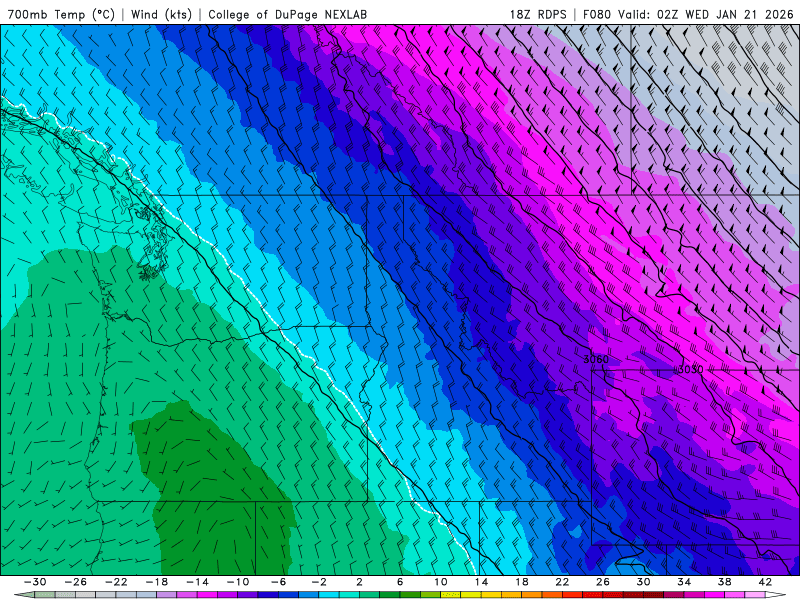Click the -30 colorbar scale value
This screenshot has height=600, width=800.
35,582
